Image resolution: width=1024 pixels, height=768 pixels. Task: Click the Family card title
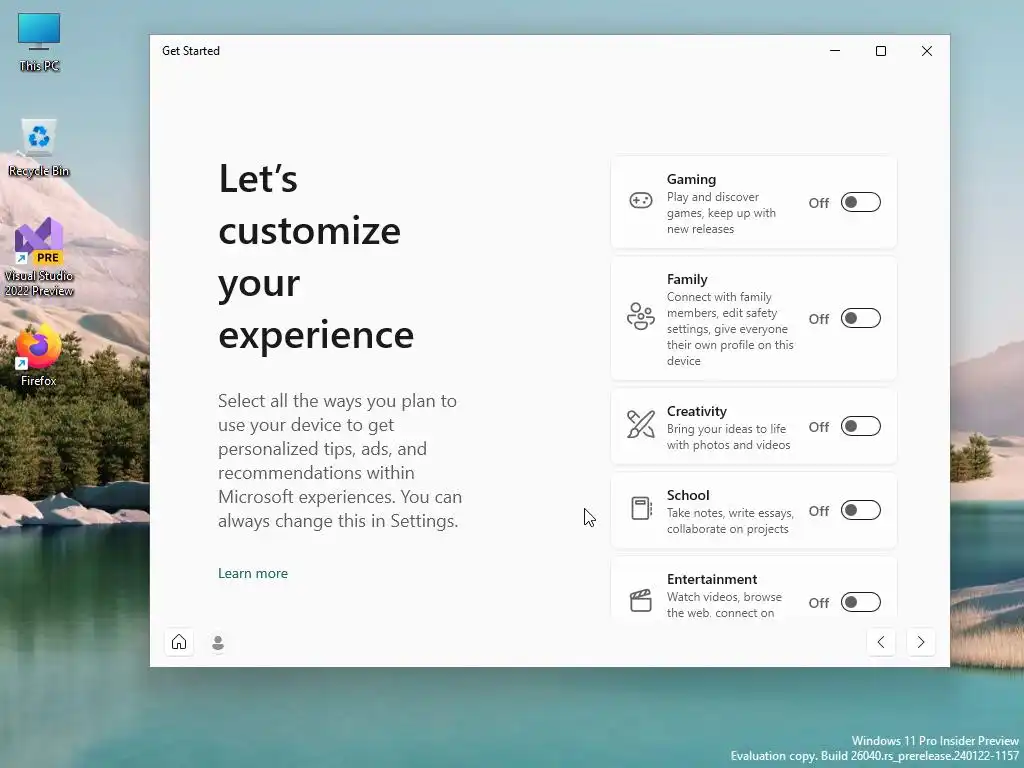click(687, 279)
